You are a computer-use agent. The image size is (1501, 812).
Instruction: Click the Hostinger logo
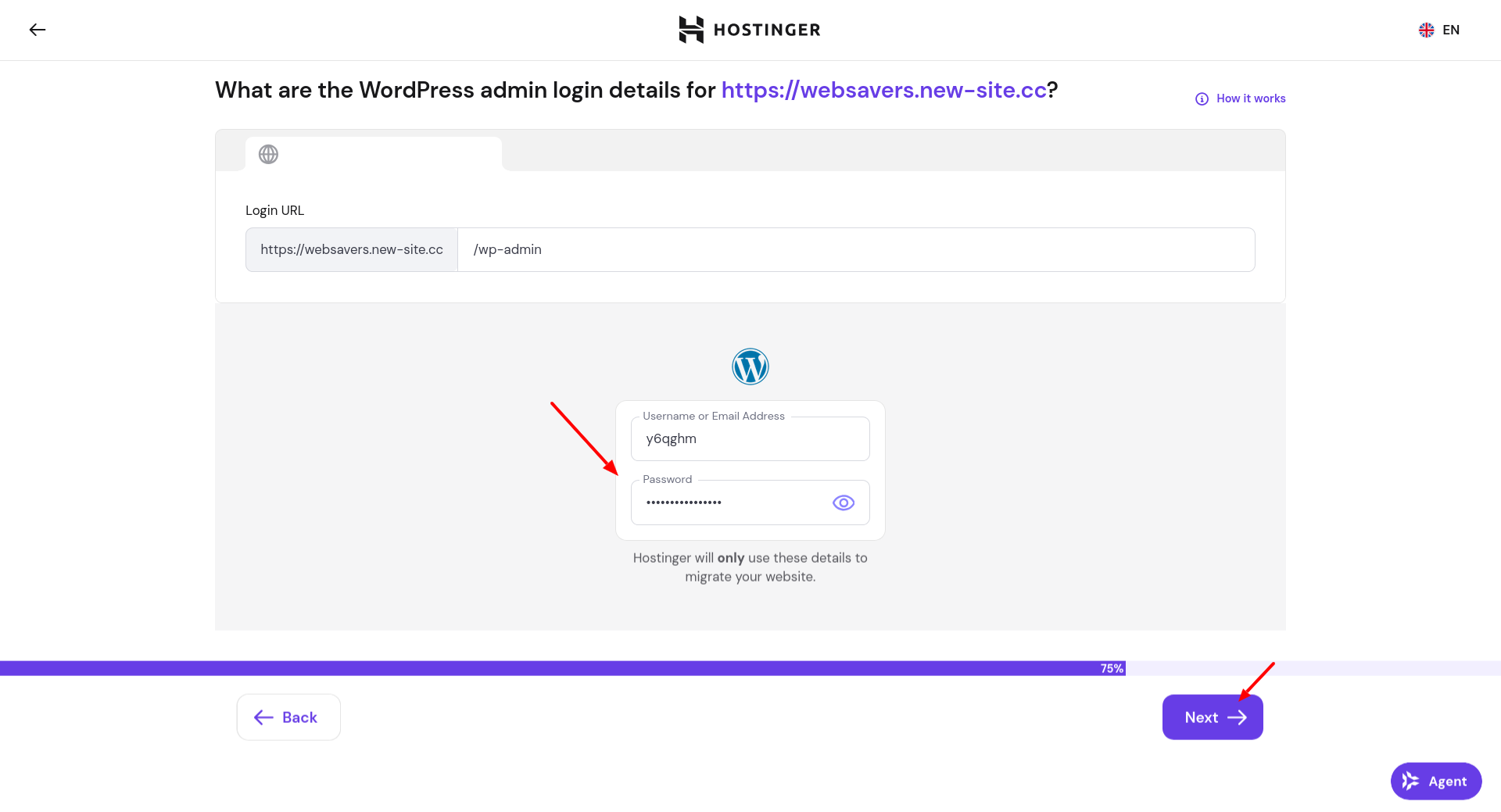click(x=750, y=30)
